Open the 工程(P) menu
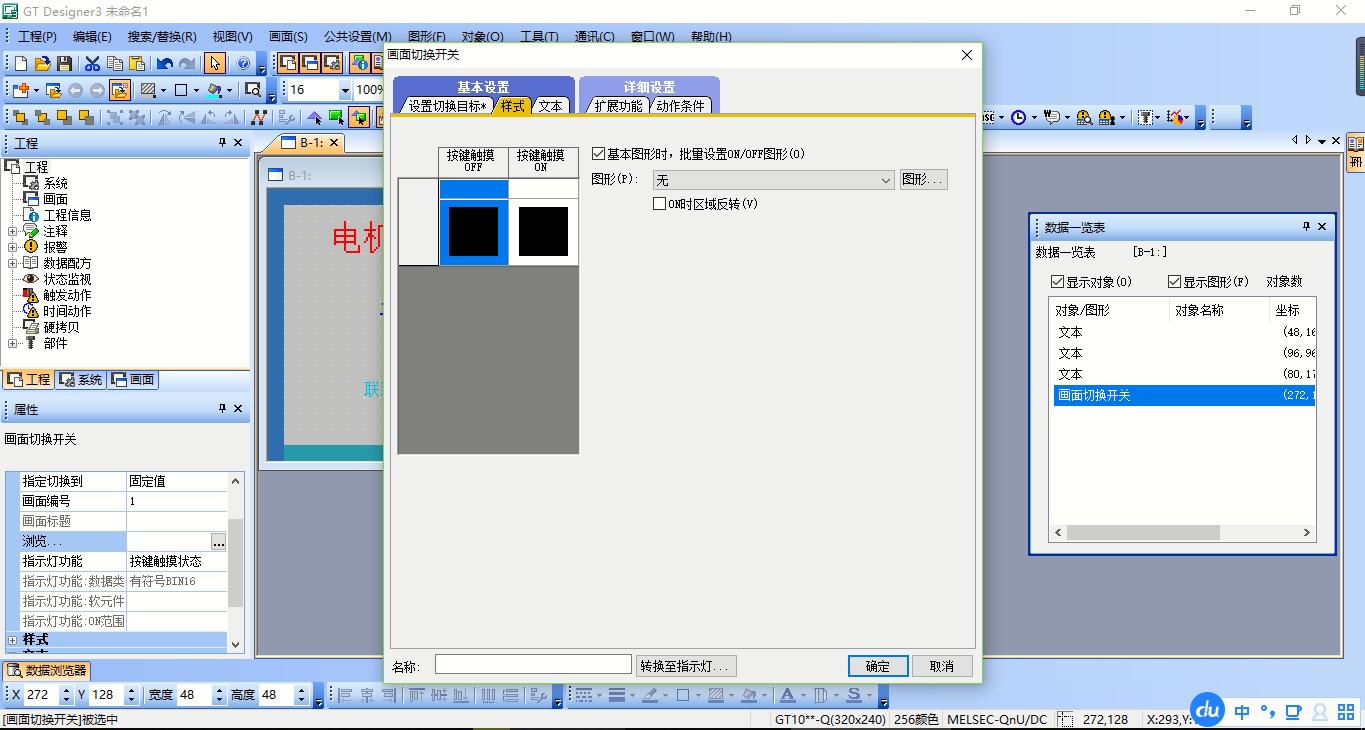1365x730 pixels. click(x=38, y=37)
